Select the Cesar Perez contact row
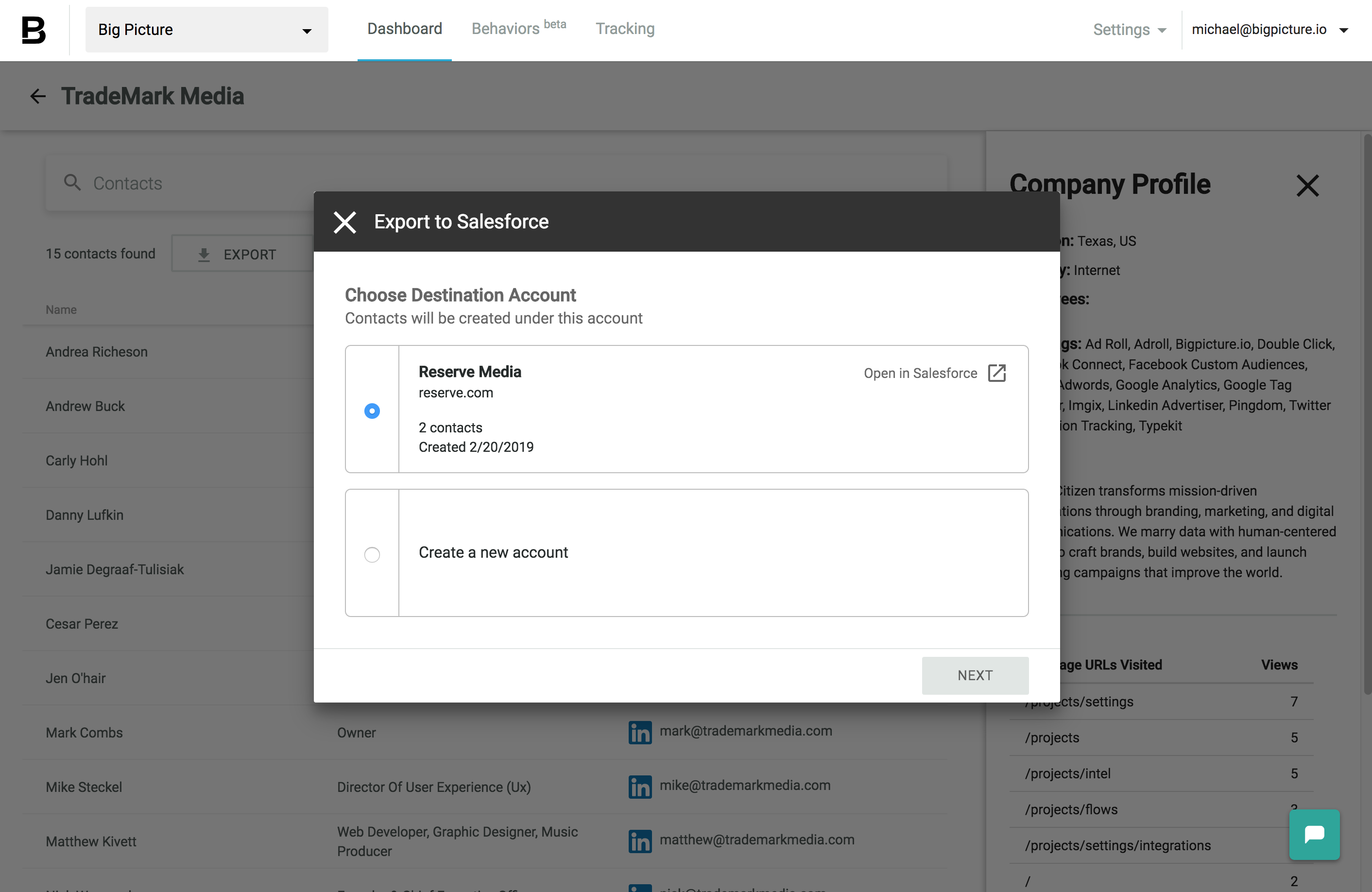Image resolution: width=1372 pixels, height=892 pixels. (x=168, y=624)
